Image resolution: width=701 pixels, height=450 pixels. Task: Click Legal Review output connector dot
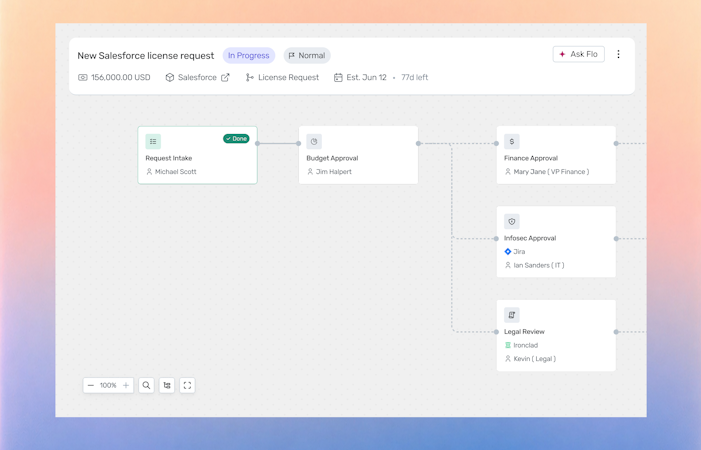click(x=616, y=332)
